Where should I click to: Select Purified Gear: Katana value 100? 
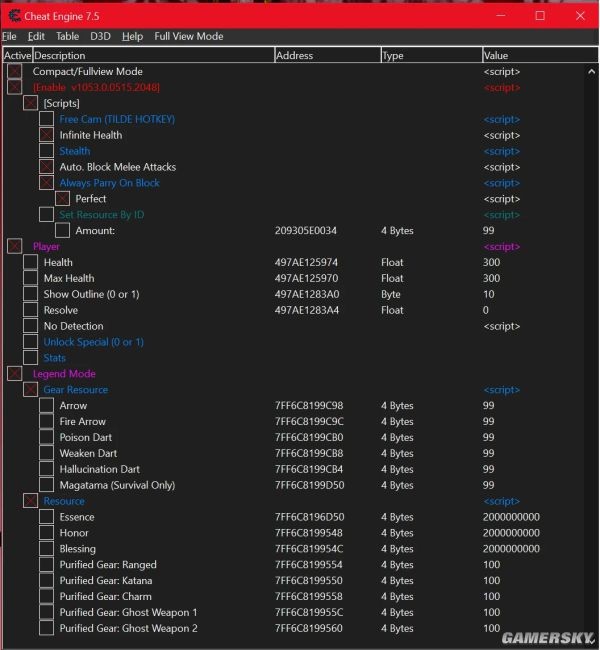click(491, 580)
